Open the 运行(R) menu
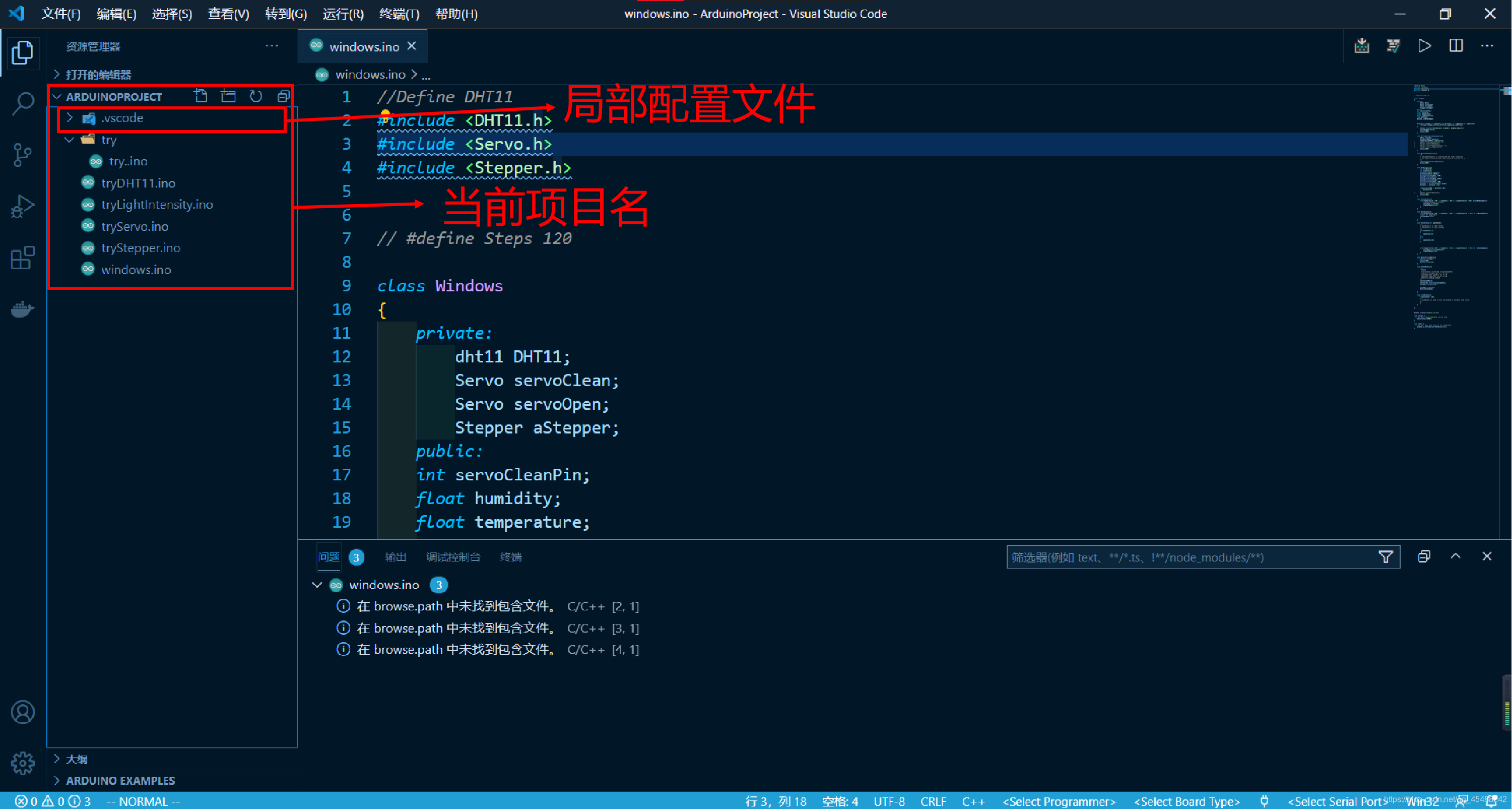Screen dimensions: 1512x809 point(344,14)
